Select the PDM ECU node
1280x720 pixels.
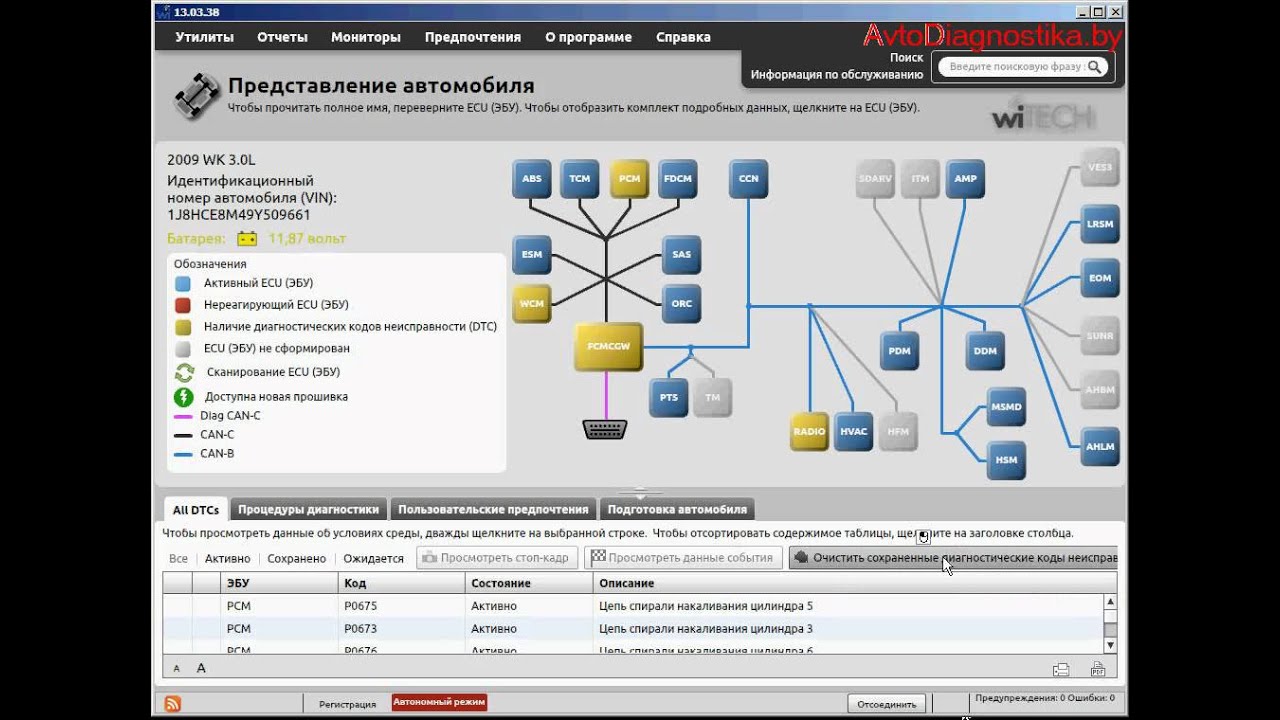click(900, 351)
